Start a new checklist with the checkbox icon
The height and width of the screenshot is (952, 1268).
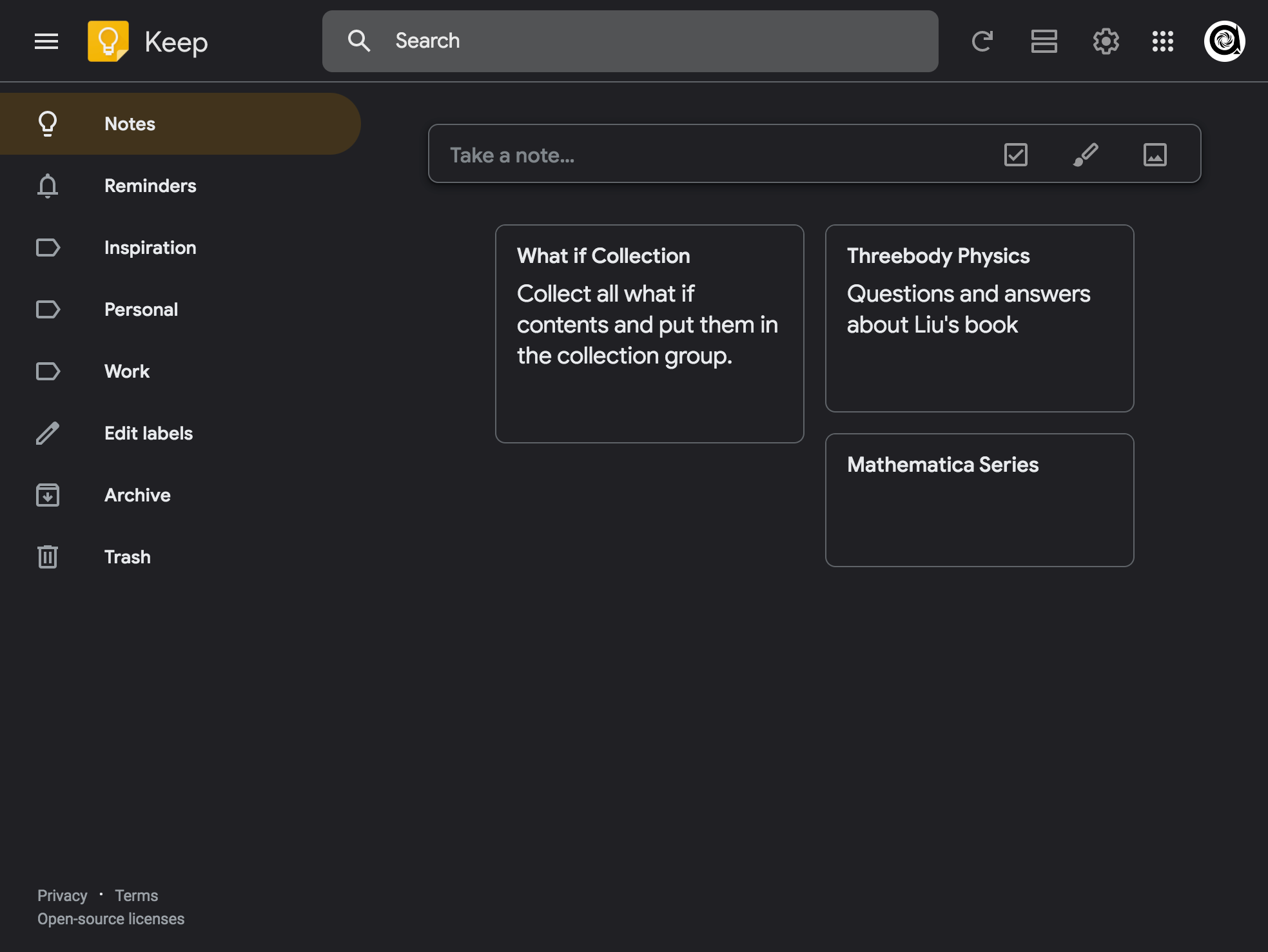point(1015,154)
